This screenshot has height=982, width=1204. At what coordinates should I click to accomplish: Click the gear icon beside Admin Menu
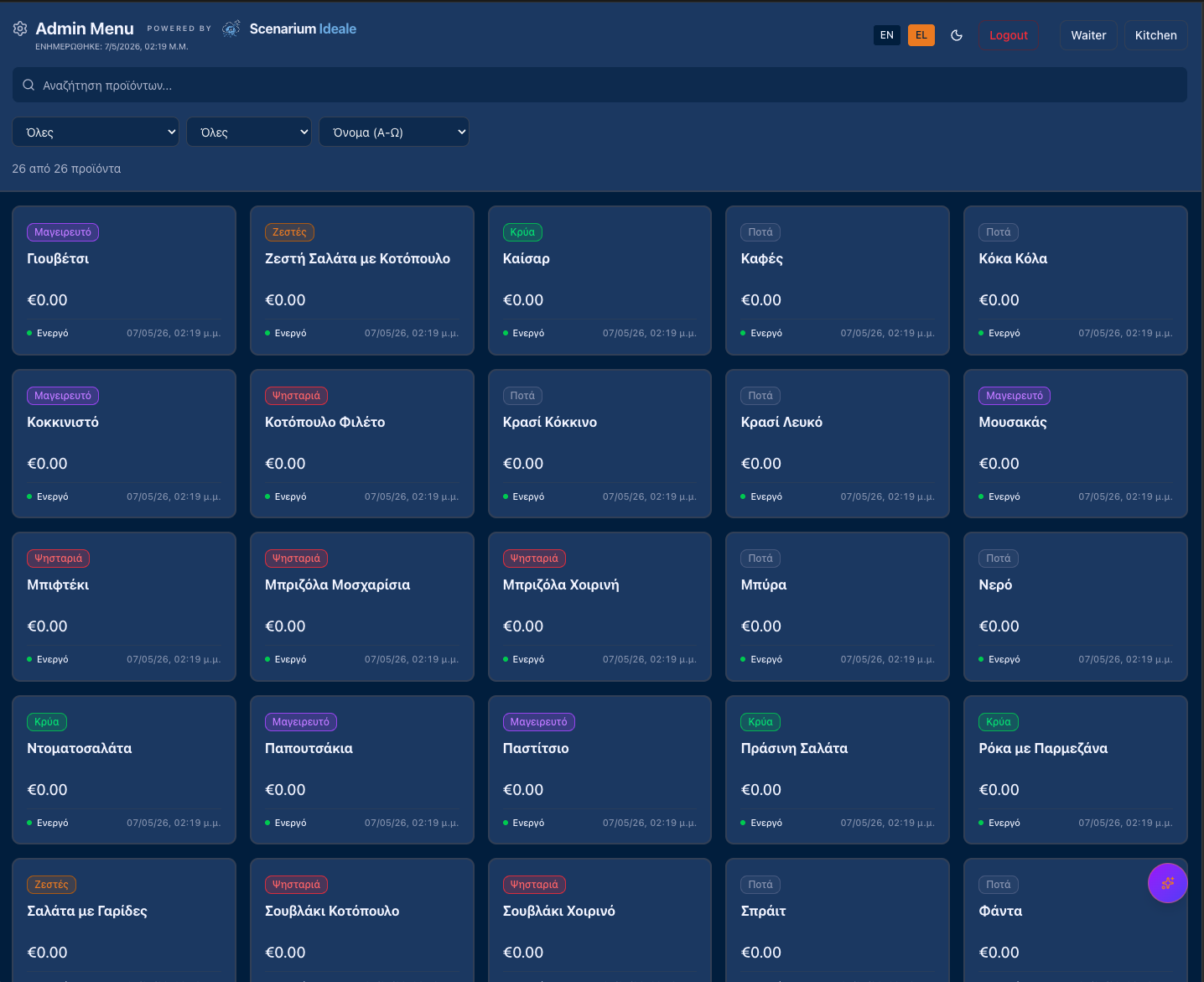[x=20, y=29]
